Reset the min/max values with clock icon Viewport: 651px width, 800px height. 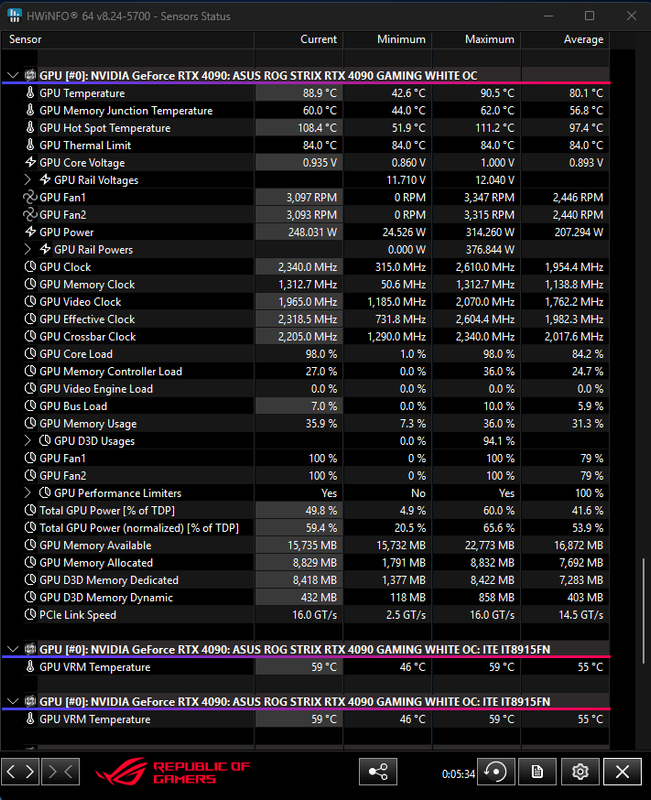[496, 771]
